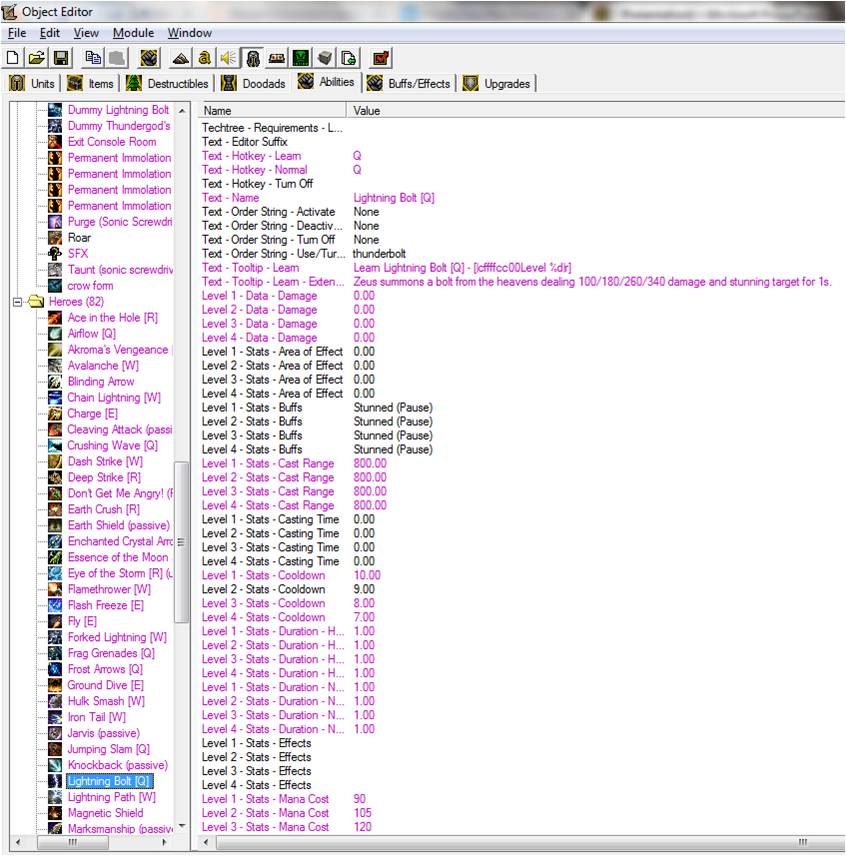Click the Save floppy disk icon

click(61, 58)
